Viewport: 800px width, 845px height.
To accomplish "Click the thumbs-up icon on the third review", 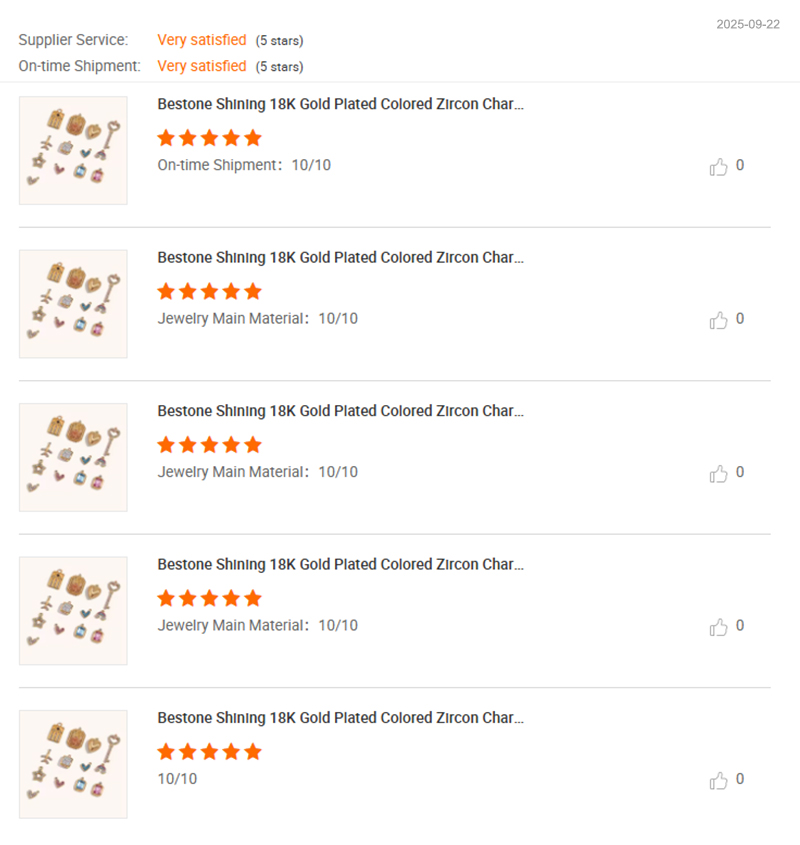I will point(718,473).
